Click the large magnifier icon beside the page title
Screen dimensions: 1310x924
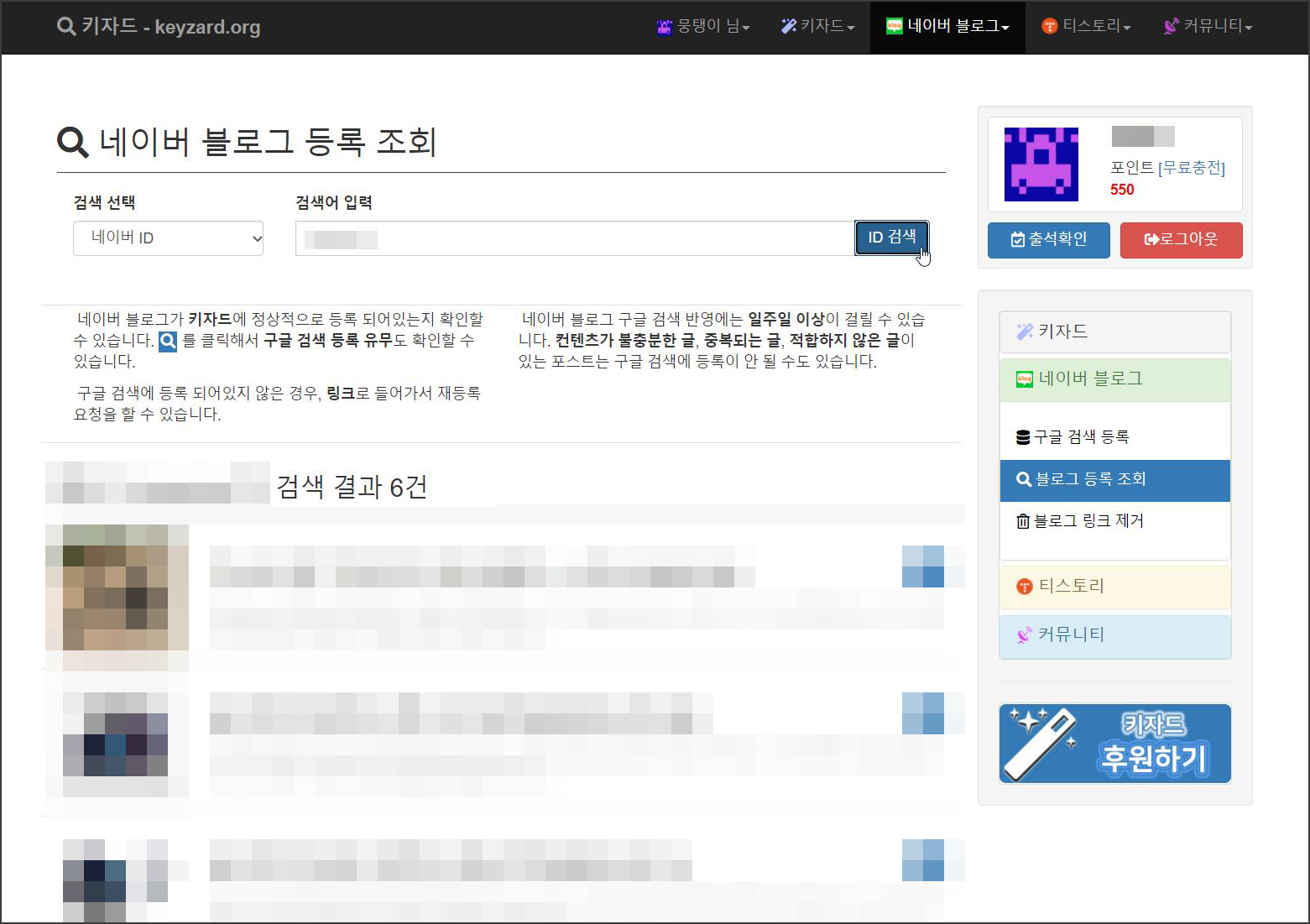point(72,142)
